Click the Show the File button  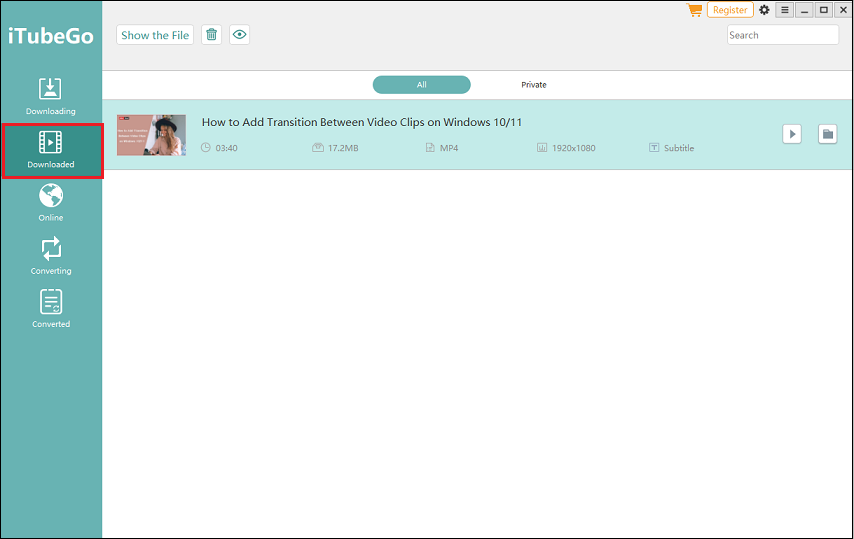(x=155, y=35)
